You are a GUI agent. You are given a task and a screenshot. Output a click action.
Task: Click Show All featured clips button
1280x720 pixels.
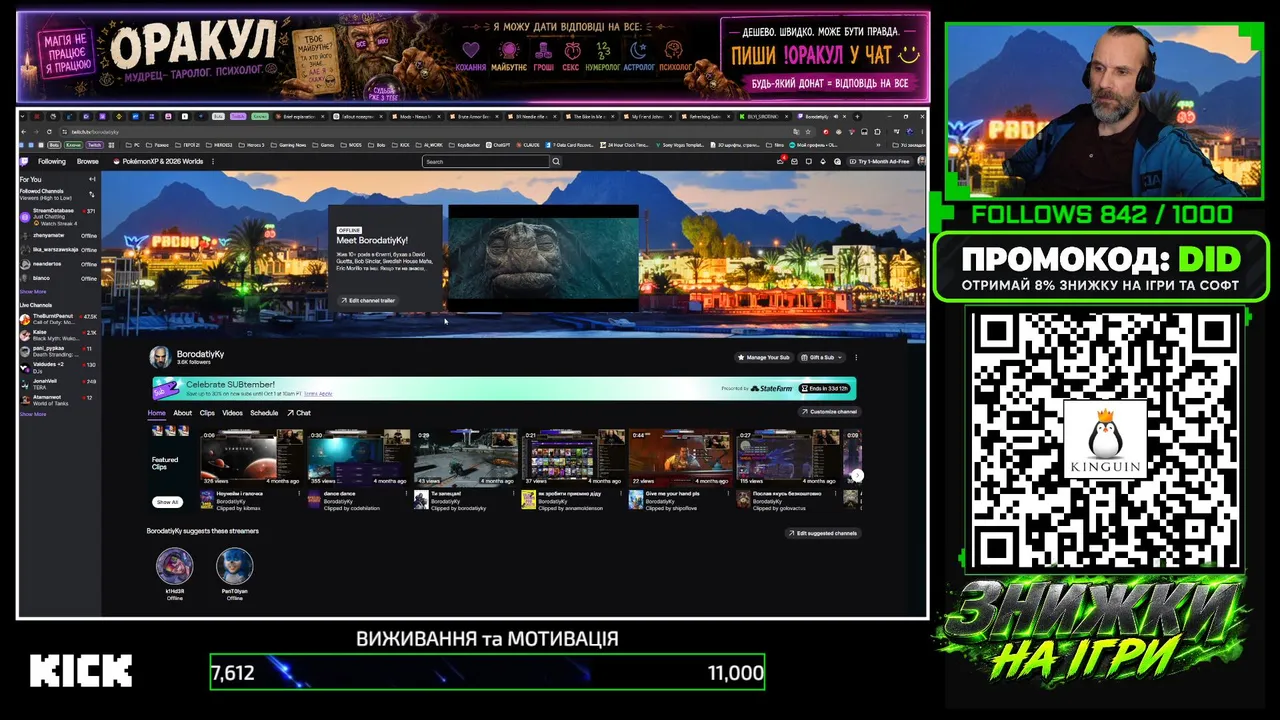click(x=167, y=502)
